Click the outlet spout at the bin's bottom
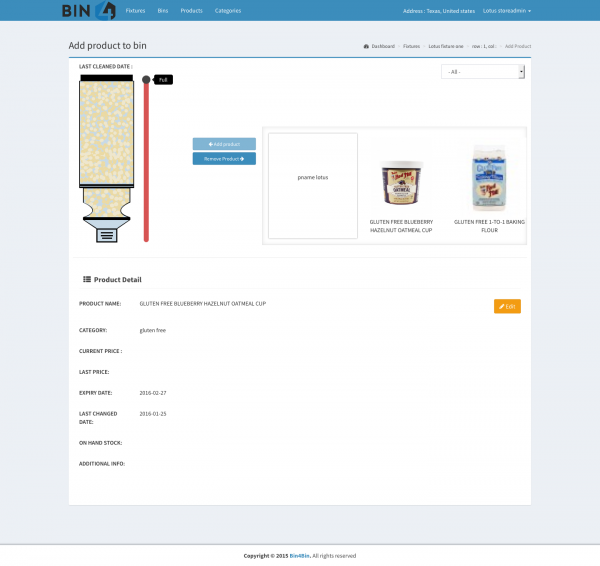 (x=106, y=234)
